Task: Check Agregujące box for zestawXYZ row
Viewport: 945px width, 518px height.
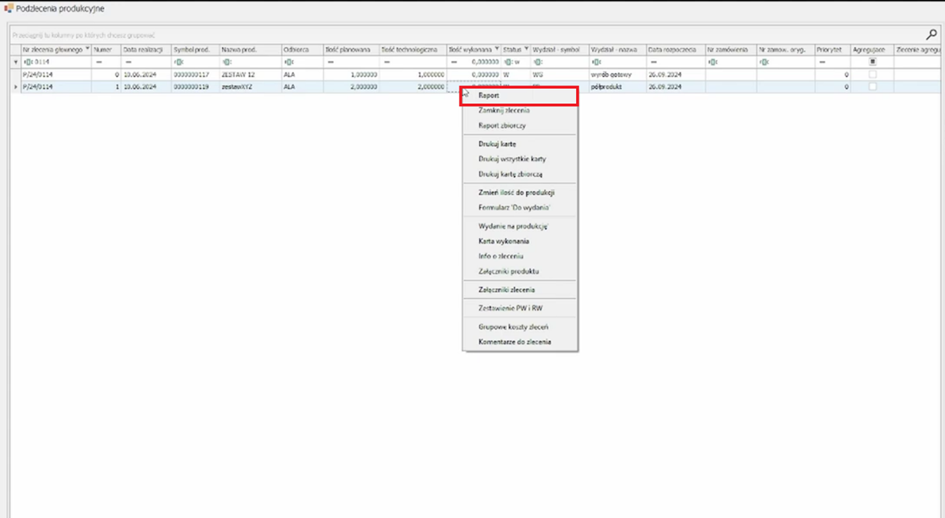Action: tap(872, 87)
